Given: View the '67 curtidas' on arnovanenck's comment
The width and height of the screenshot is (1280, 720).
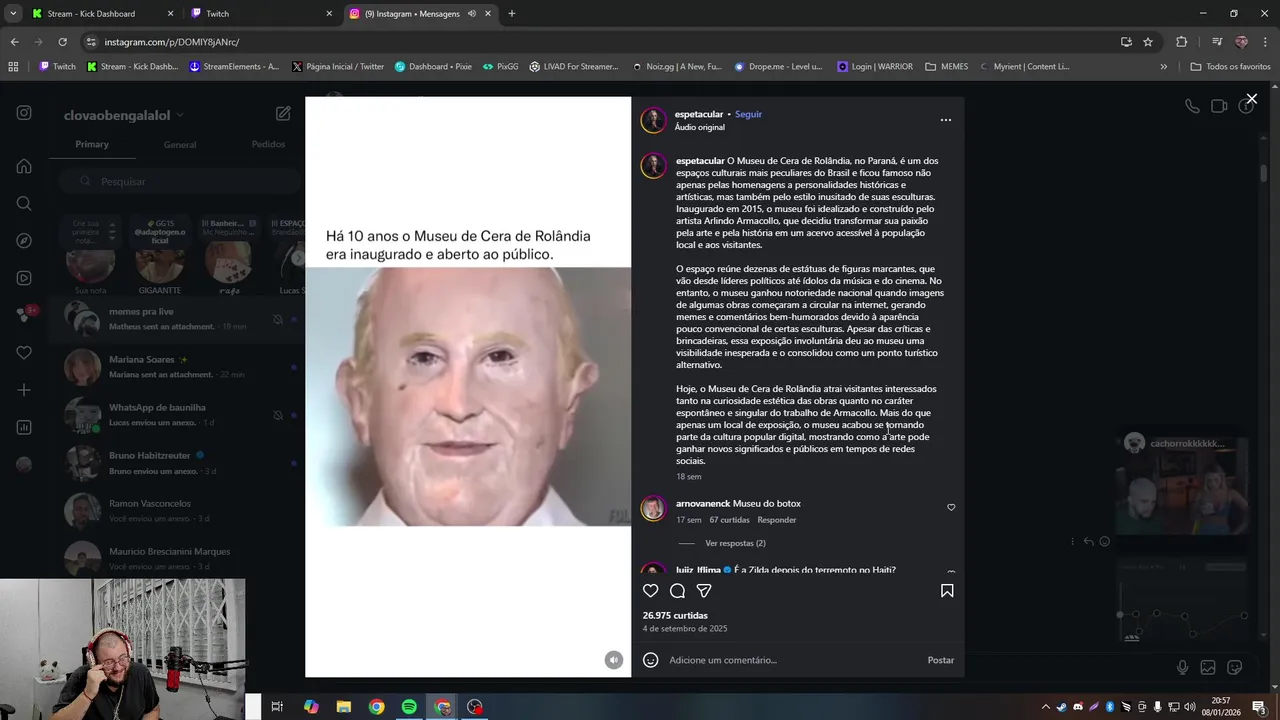Looking at the screenshot, I should coord(729,520).
